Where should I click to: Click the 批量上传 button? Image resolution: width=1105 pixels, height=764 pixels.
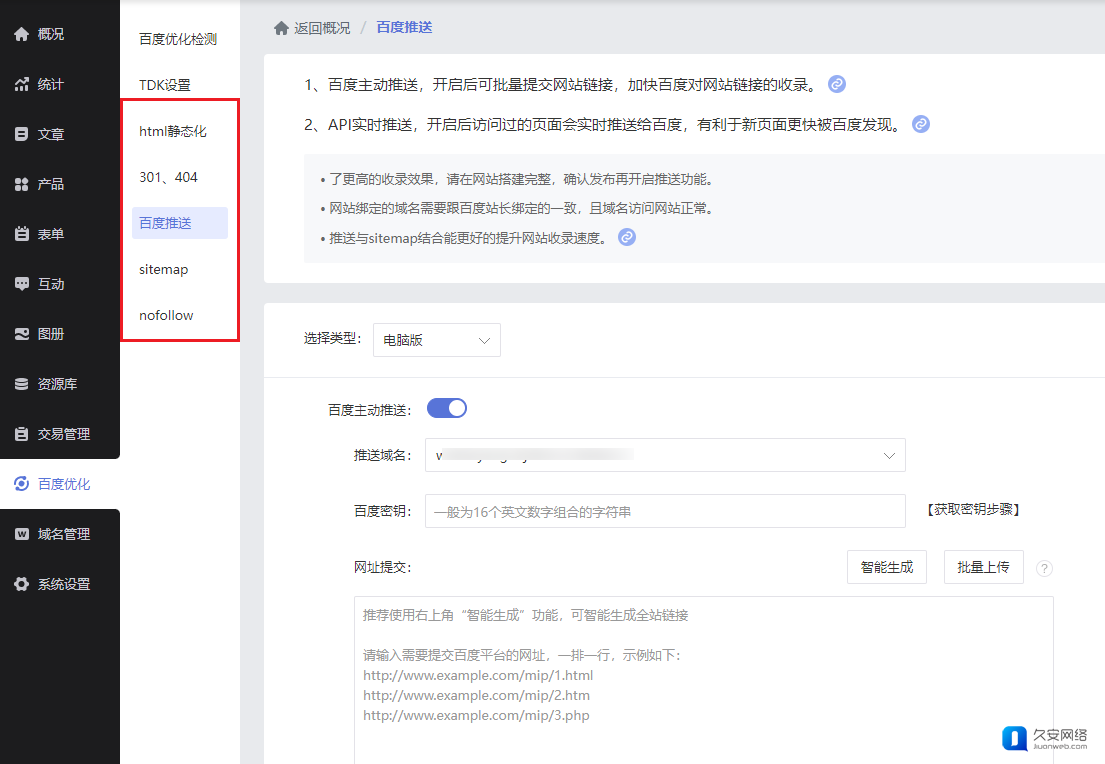[x=983, y=567]
